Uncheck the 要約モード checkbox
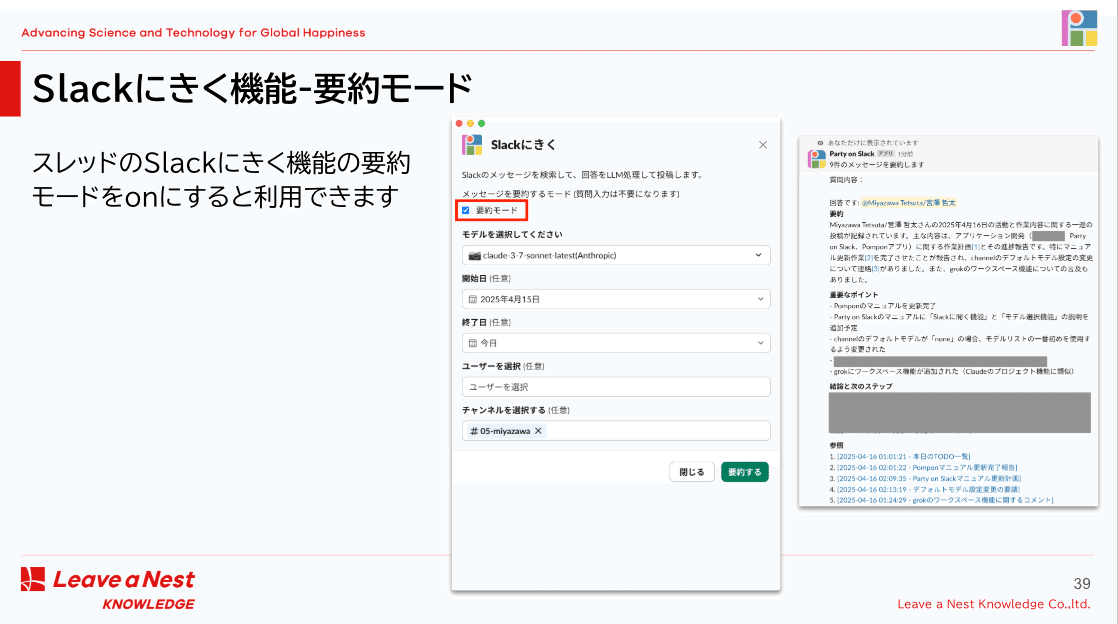The width and height of the screenshot is (1118, 624). [464, 209]
